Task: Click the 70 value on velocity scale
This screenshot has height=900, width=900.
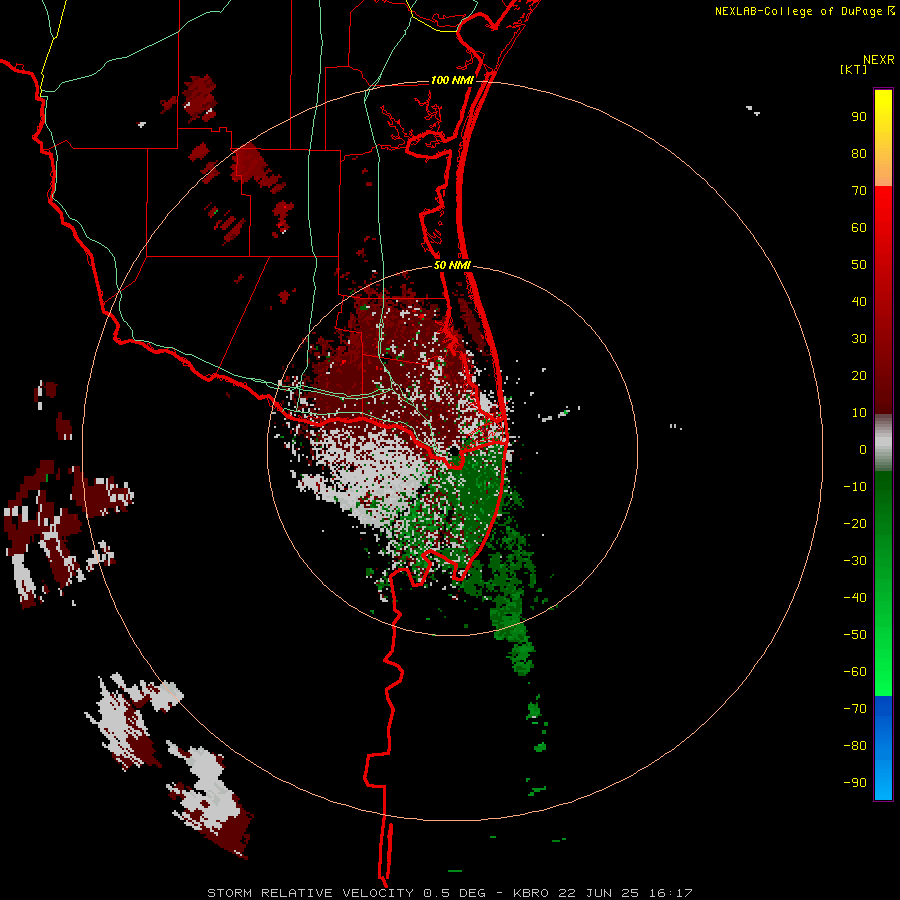Action: (859, 191)
